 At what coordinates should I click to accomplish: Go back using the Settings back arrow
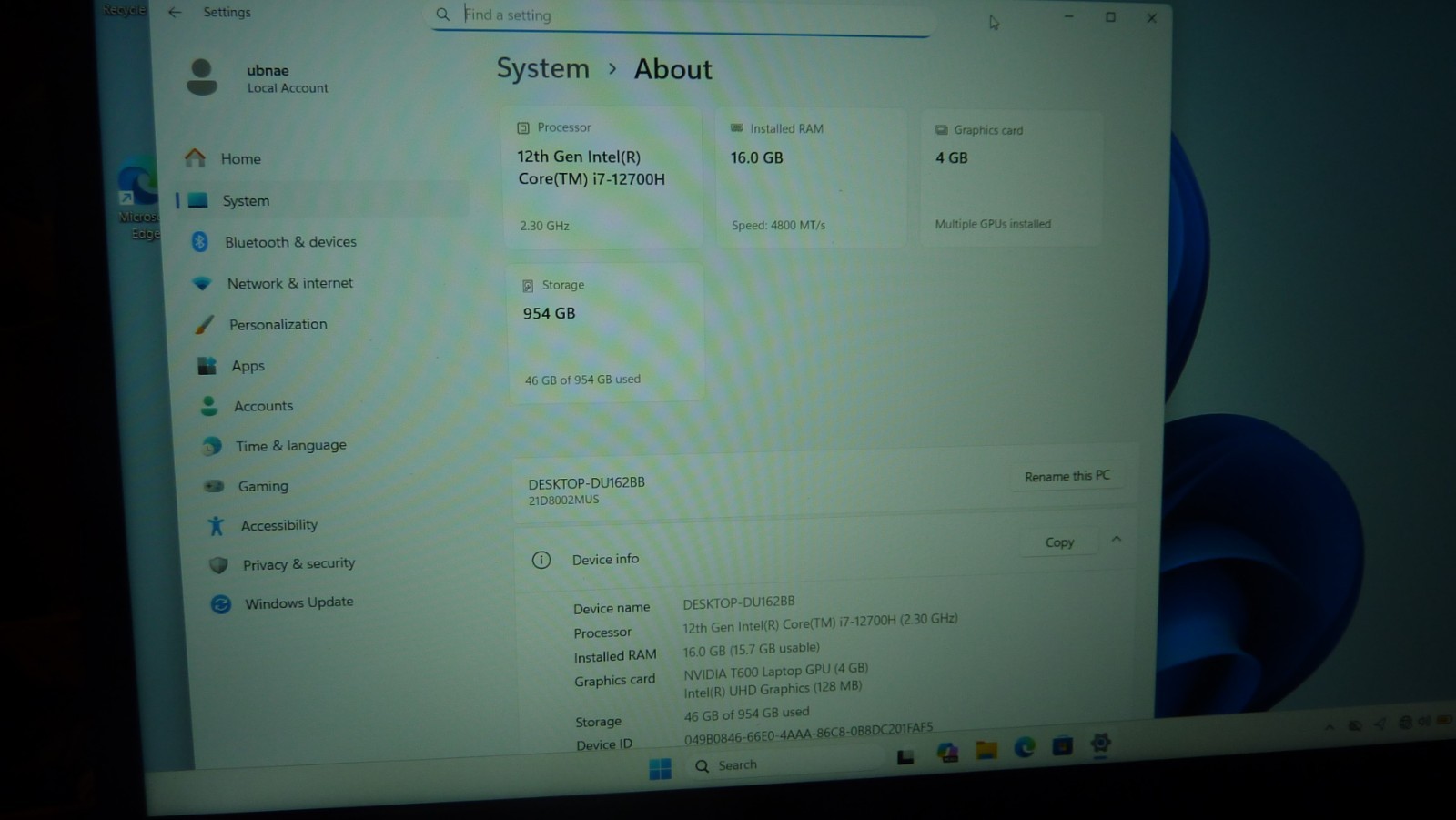[175, 12]
